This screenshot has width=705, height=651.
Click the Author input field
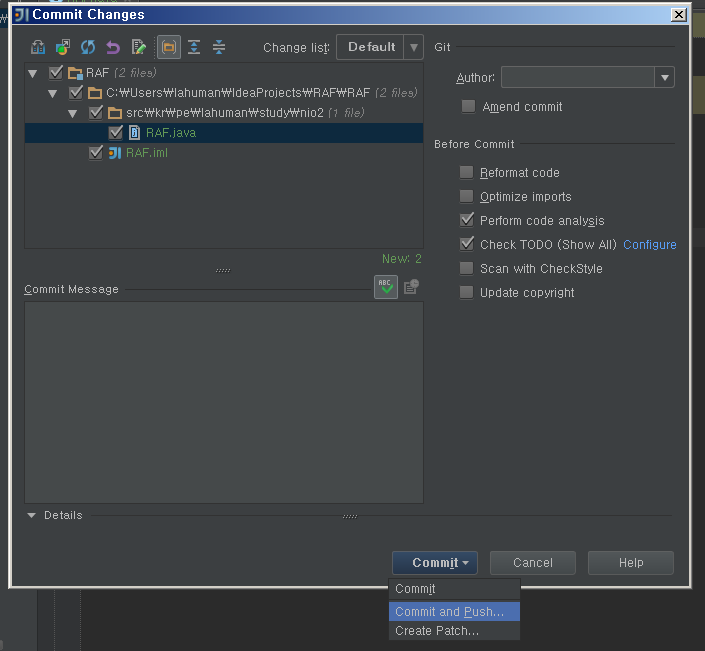click(578, 77)
